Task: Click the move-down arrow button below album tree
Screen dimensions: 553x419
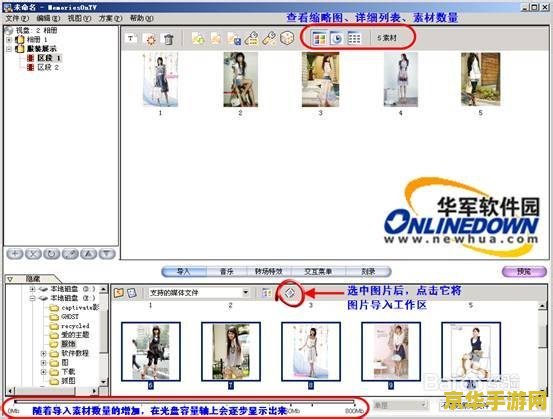Action: tap(107, 254)
